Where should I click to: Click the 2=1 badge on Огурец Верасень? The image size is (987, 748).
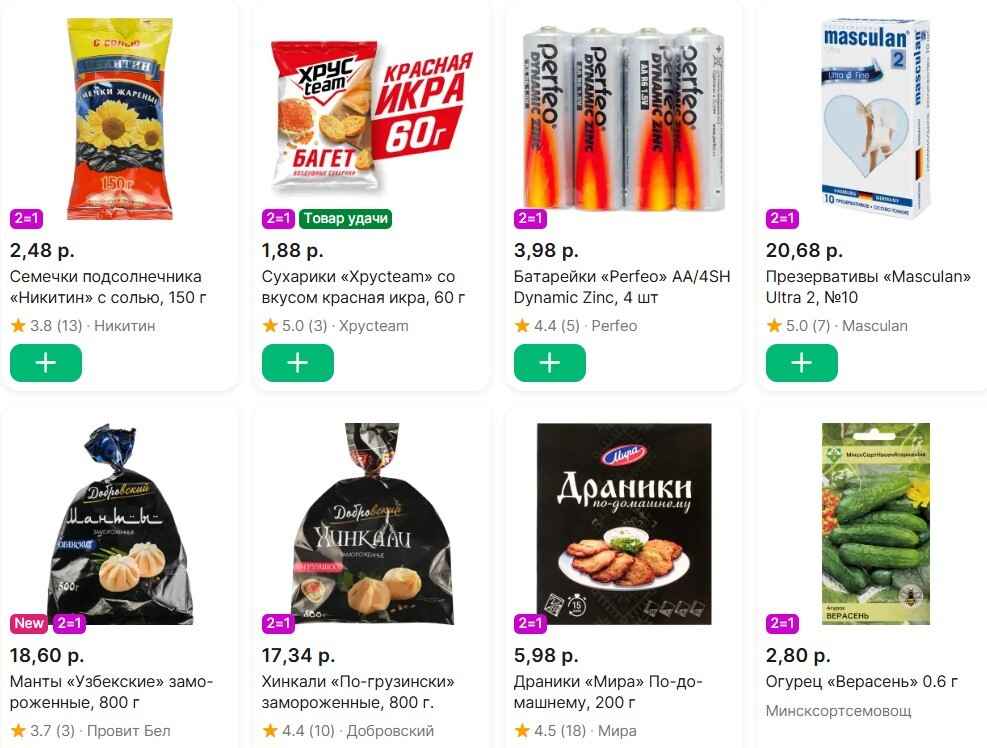coord(782,623)
